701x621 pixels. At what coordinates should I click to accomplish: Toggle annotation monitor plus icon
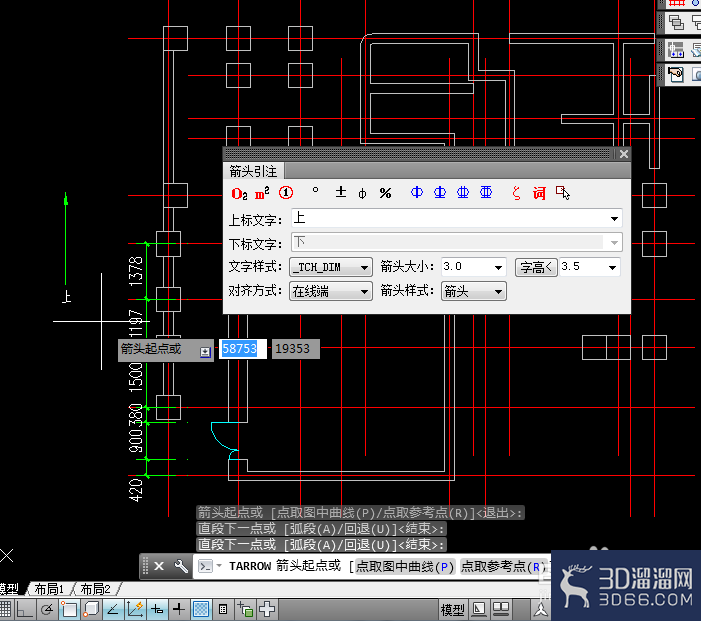pos(267,609)
